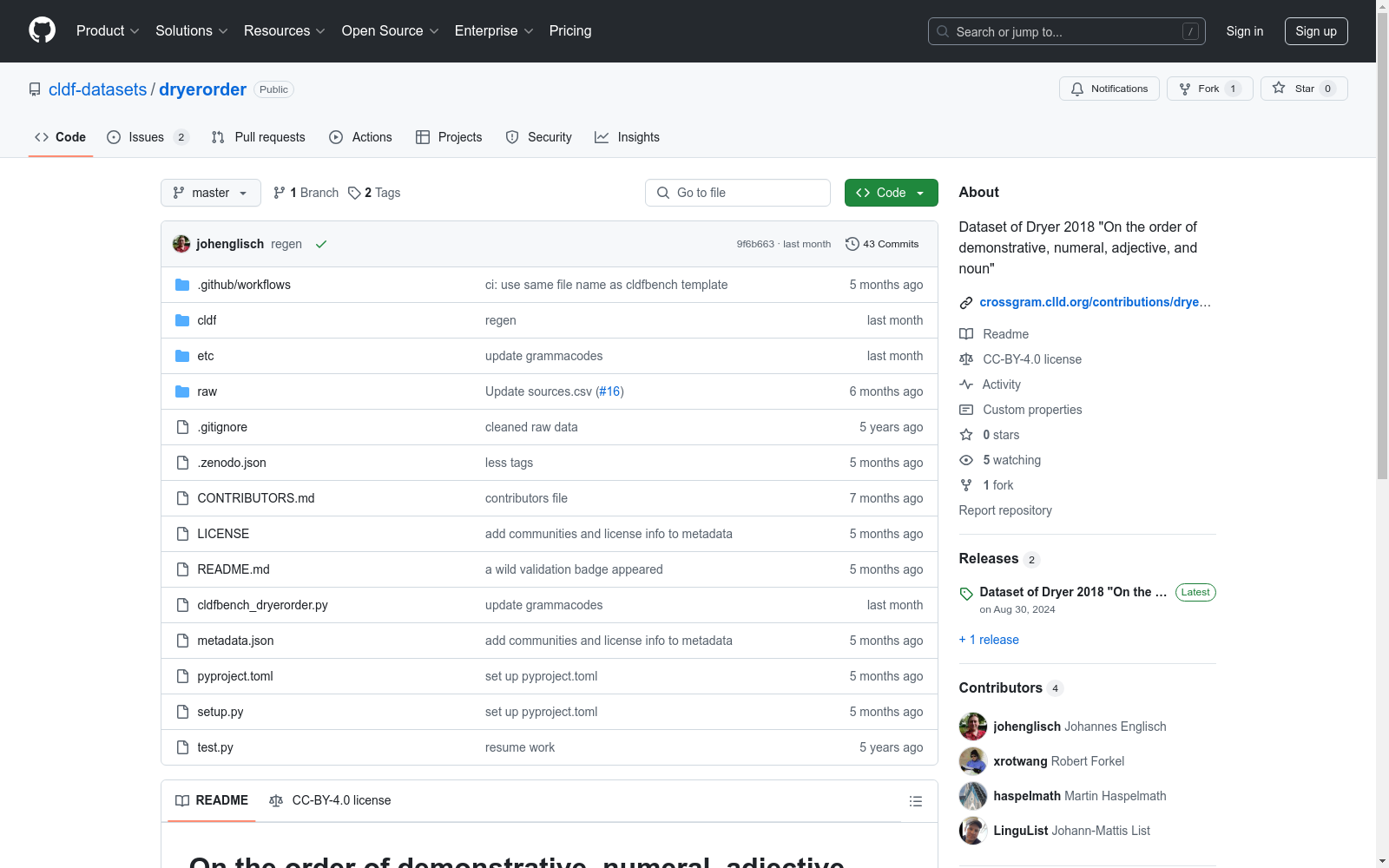Screen dimensions: 1389x868
Task: Open the Notifications bell button
Action: click(x=1109, y=89)
